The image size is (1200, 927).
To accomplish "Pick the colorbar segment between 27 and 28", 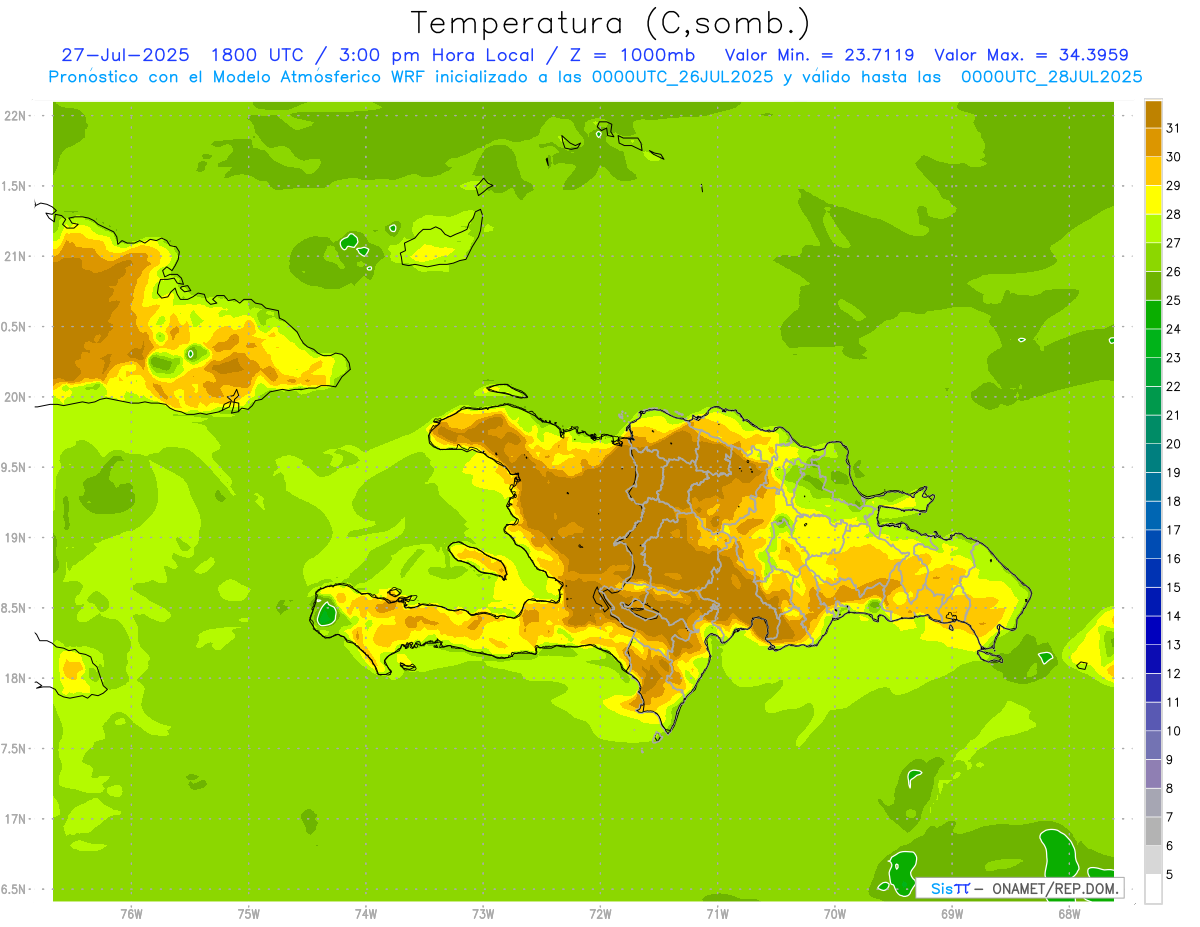I will pos(1153,228).
